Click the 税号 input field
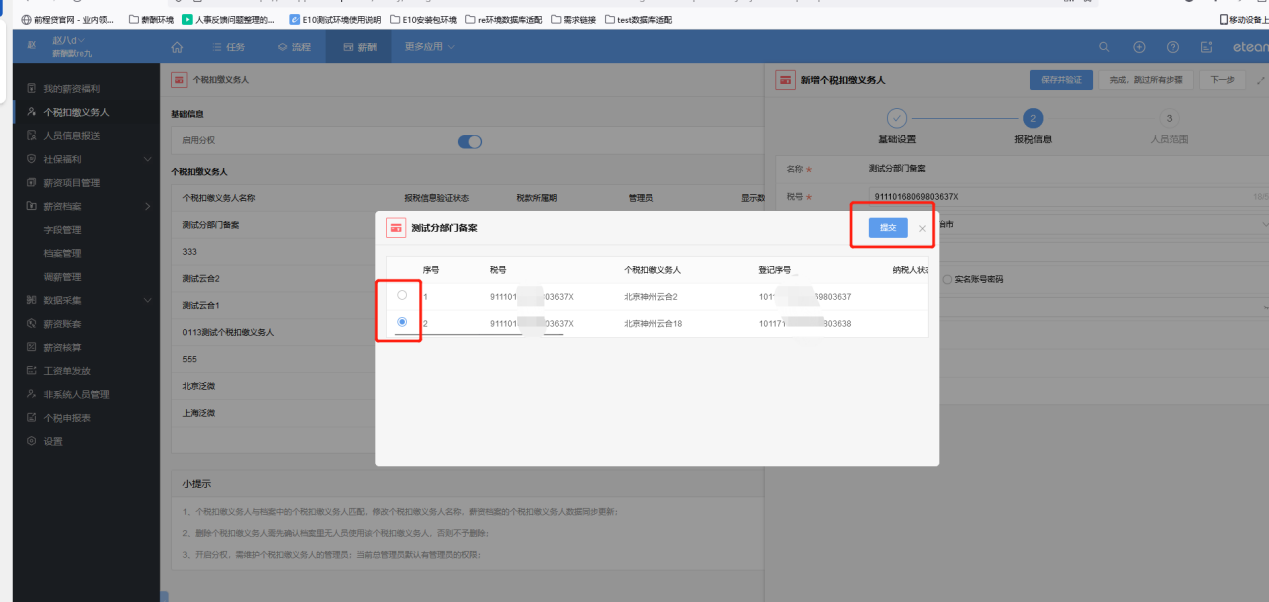Viewport: 1269px width, 602px height. (x=1070, y=196)
